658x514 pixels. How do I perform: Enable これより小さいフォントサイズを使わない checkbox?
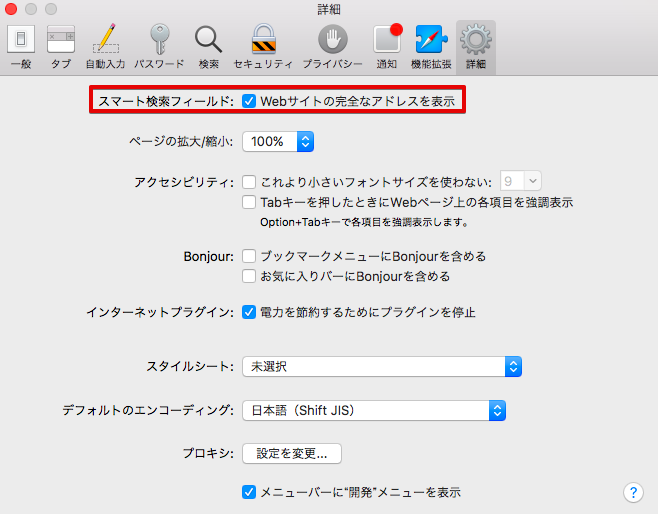coord(249,182)
